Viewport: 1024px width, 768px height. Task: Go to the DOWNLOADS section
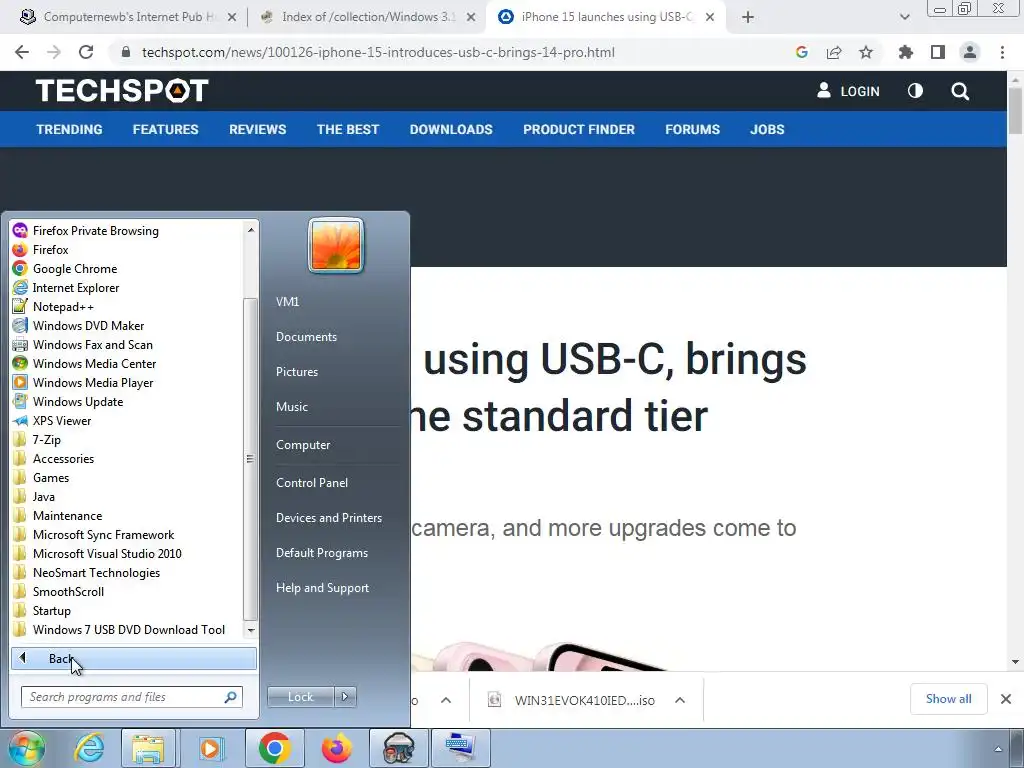(451, 129)
